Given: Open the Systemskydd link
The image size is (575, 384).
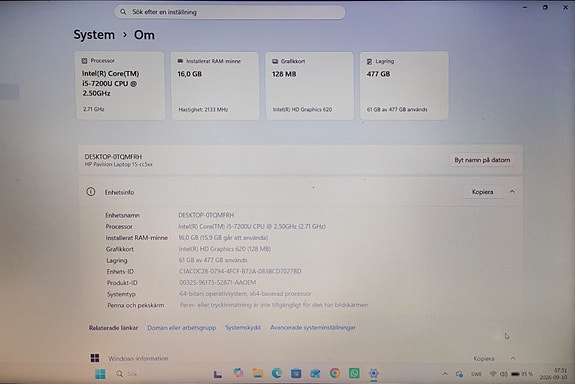Looking at the screenshot, I should (243, 328).
